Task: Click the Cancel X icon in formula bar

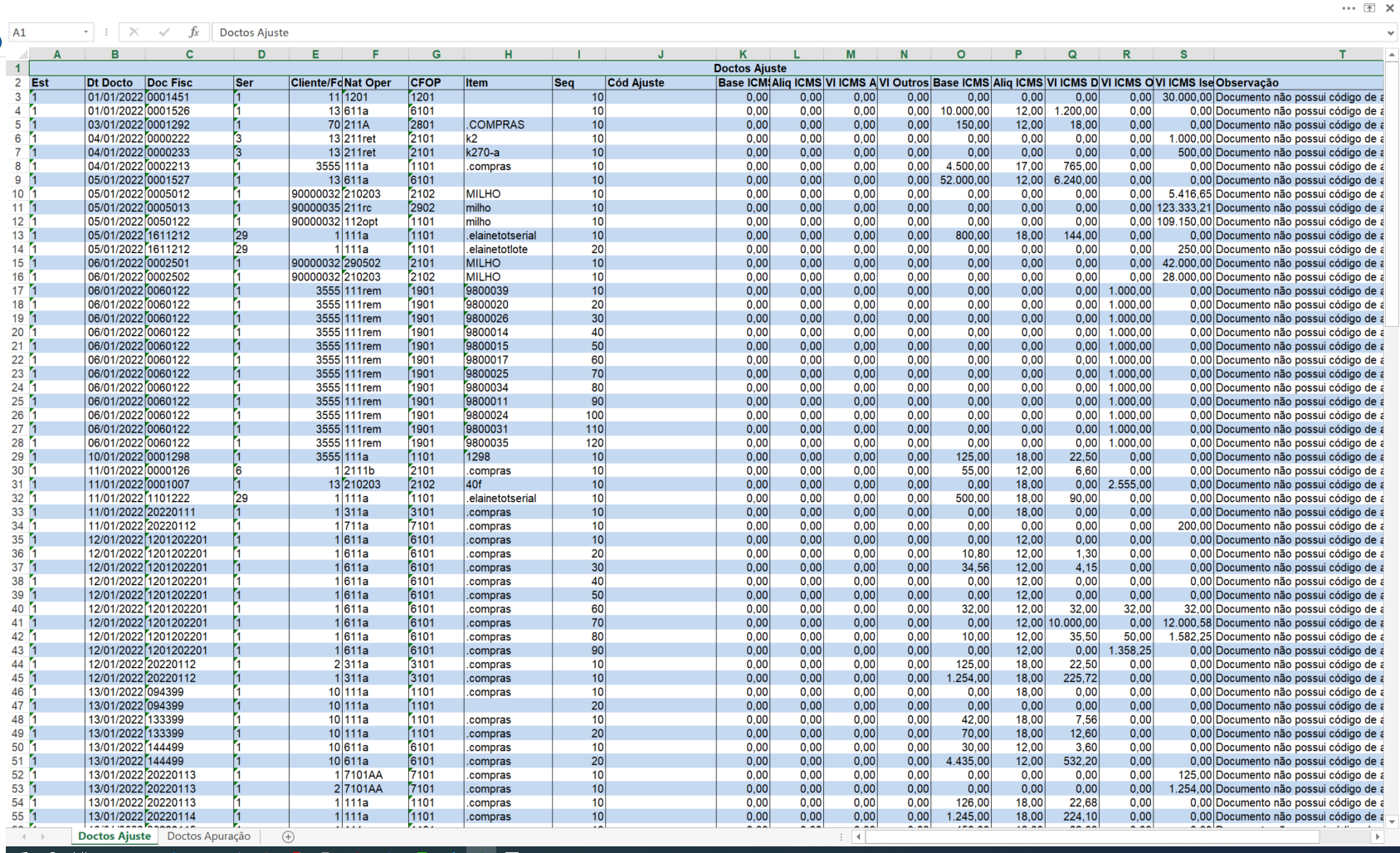Action: 134,32
